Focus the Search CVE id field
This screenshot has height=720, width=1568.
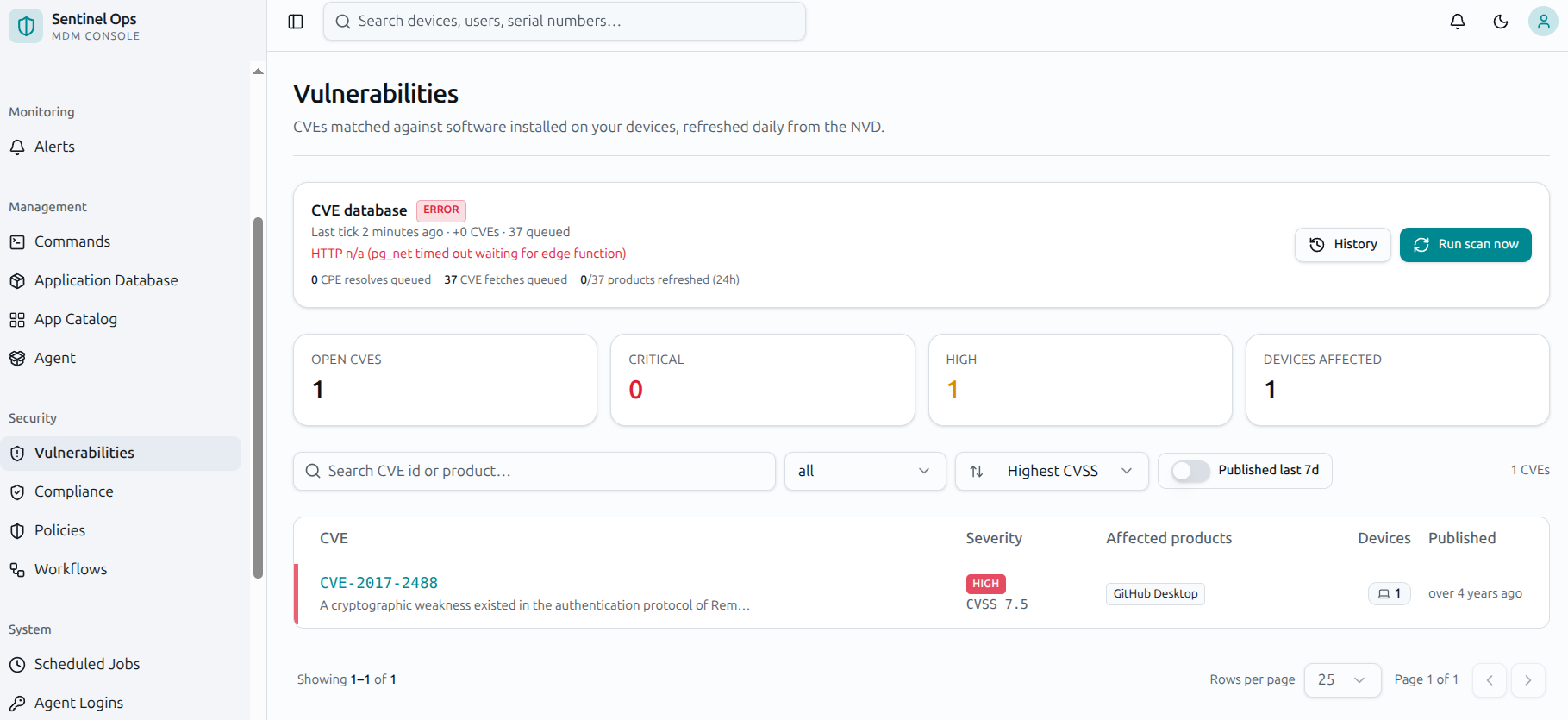[534, 471]
